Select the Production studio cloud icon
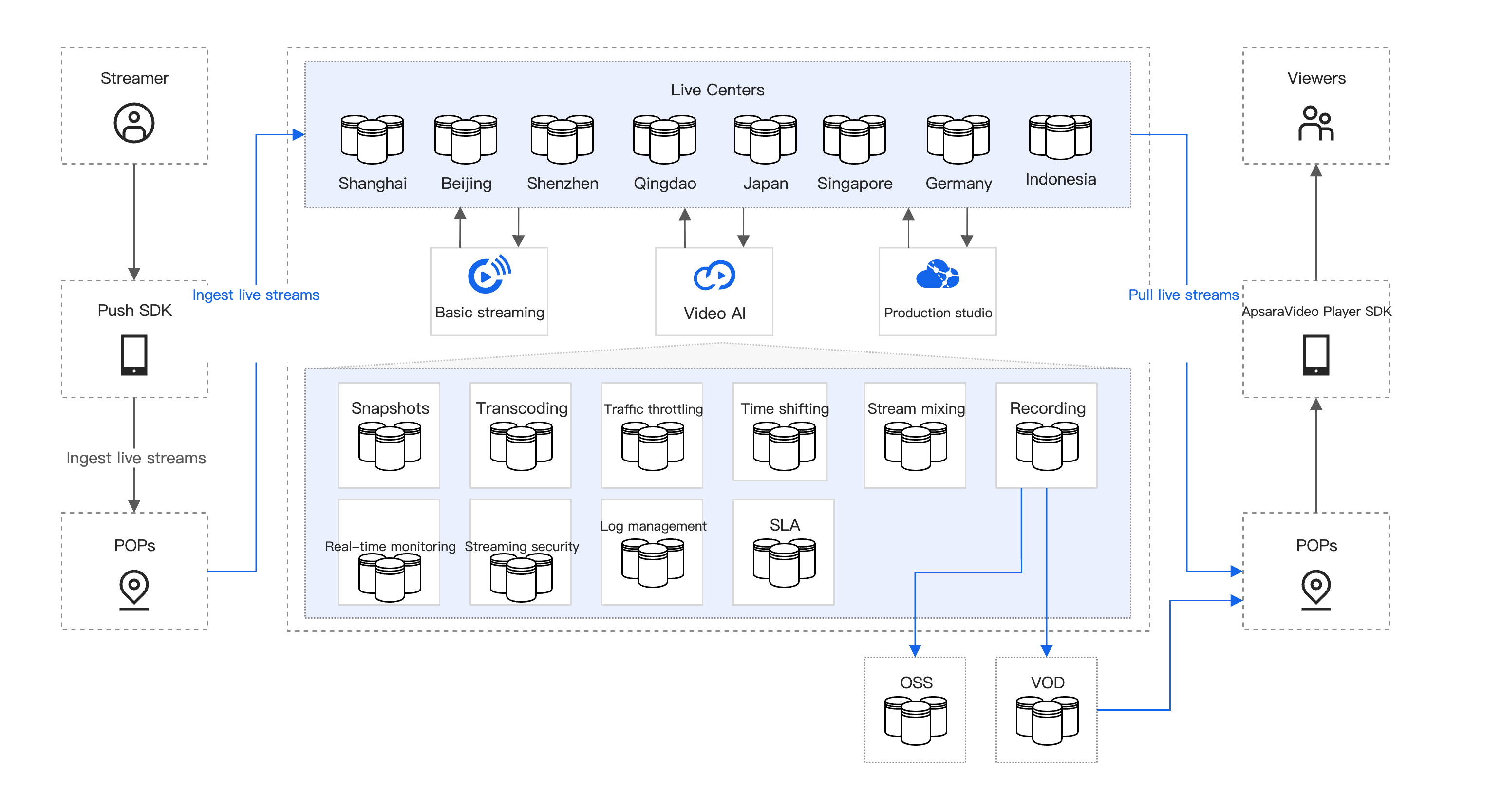This screenshot has height=812, width=1502. 937,275
